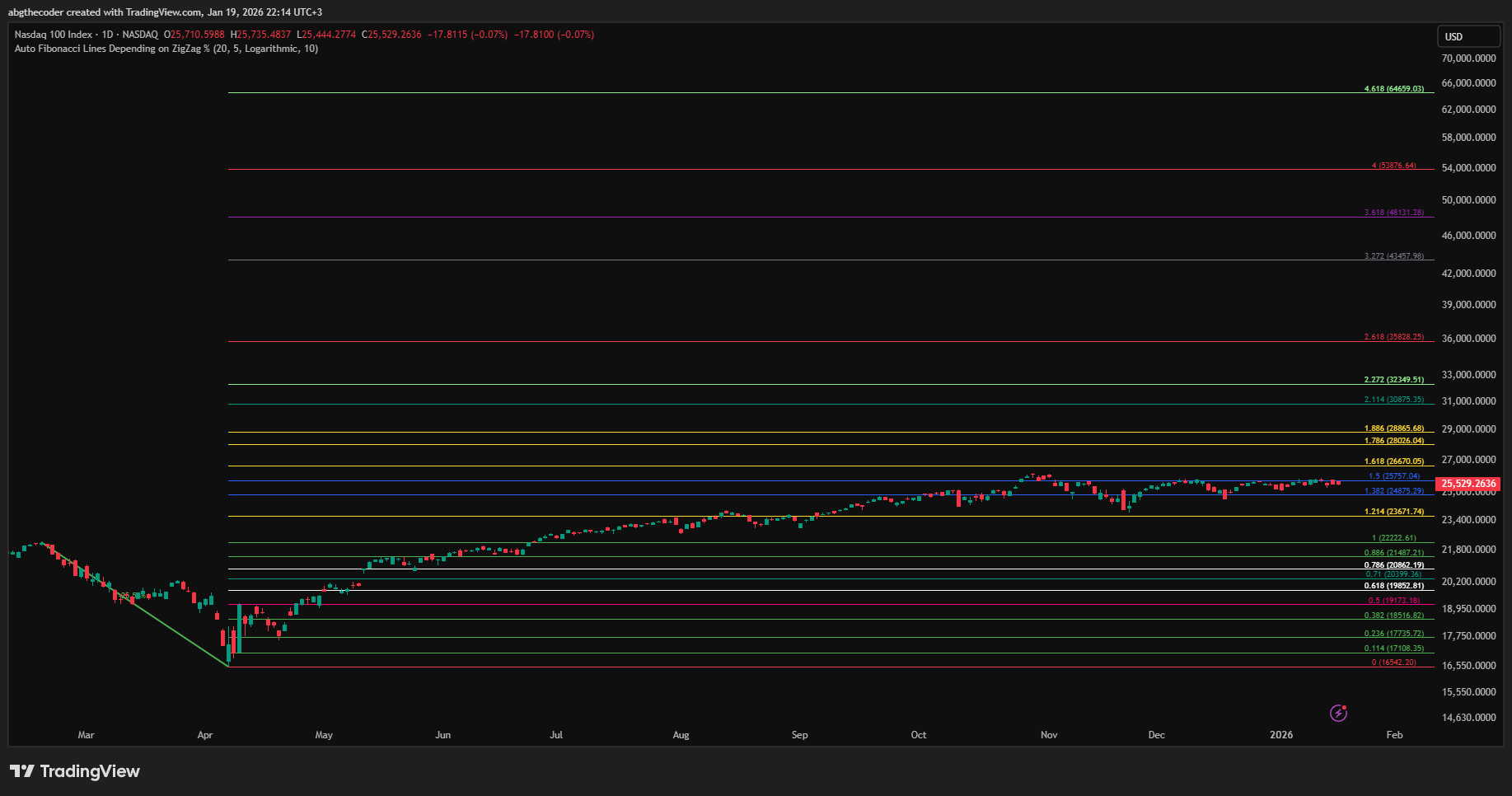Click the USD currency button
Image resolution: width=1512 pixels, height=796 pixels.
click(x=1468, y=36)
